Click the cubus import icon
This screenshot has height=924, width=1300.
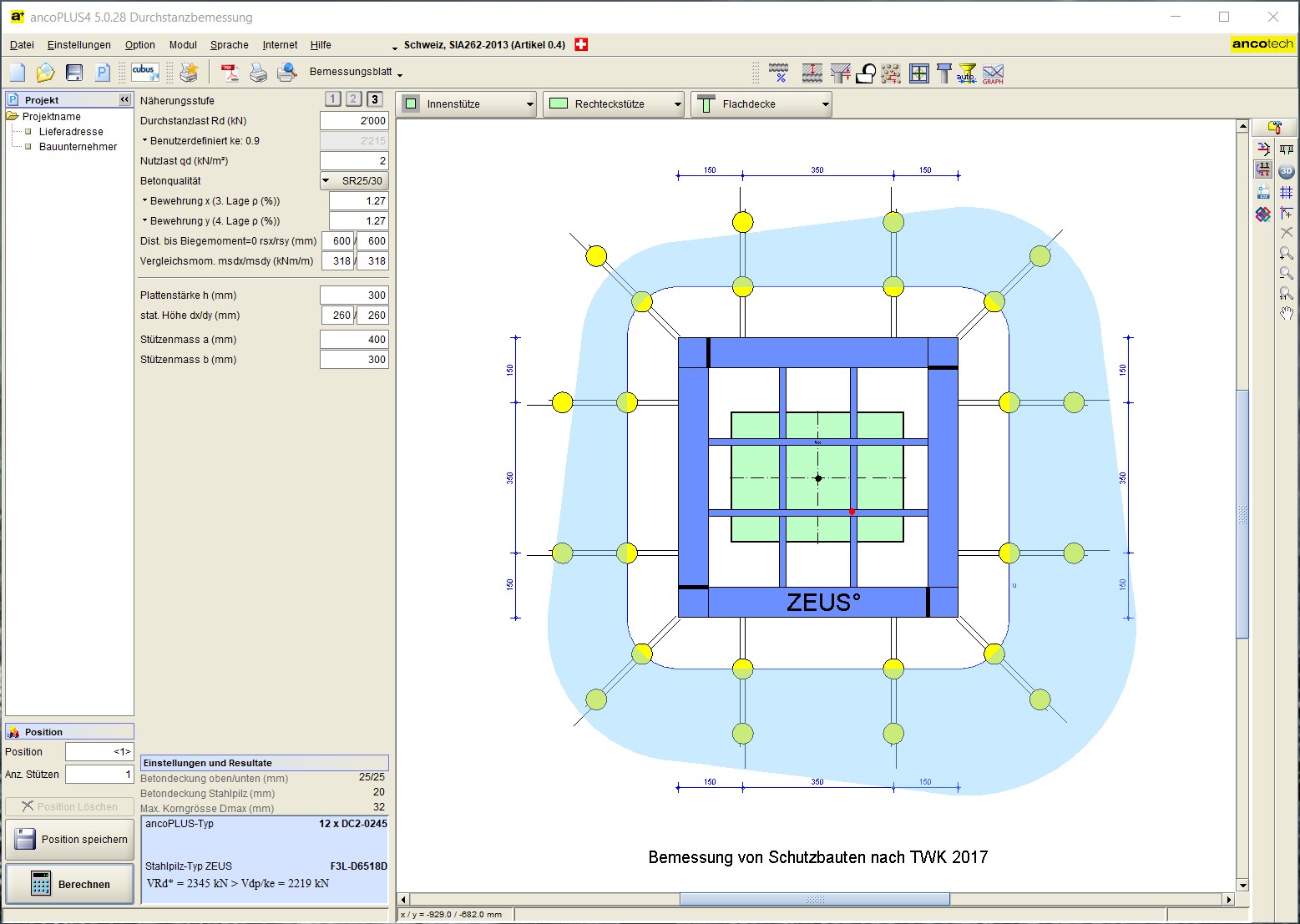pyautogui.click(x=144, y=73)
